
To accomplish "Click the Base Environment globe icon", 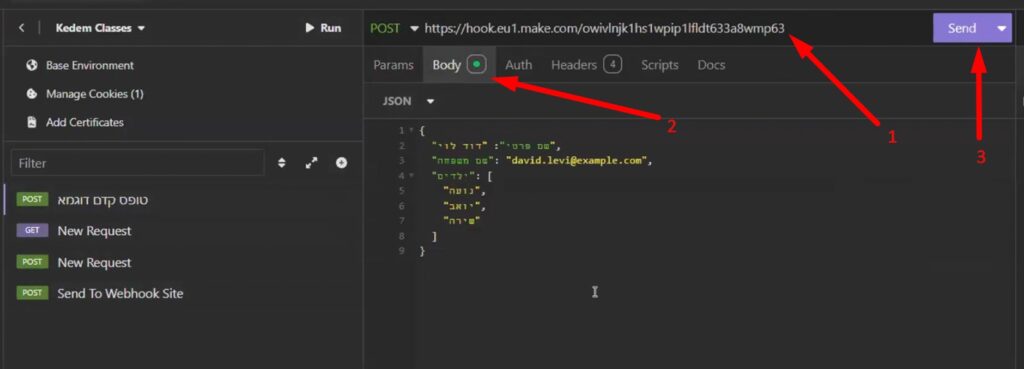I will tap(31, 65).
